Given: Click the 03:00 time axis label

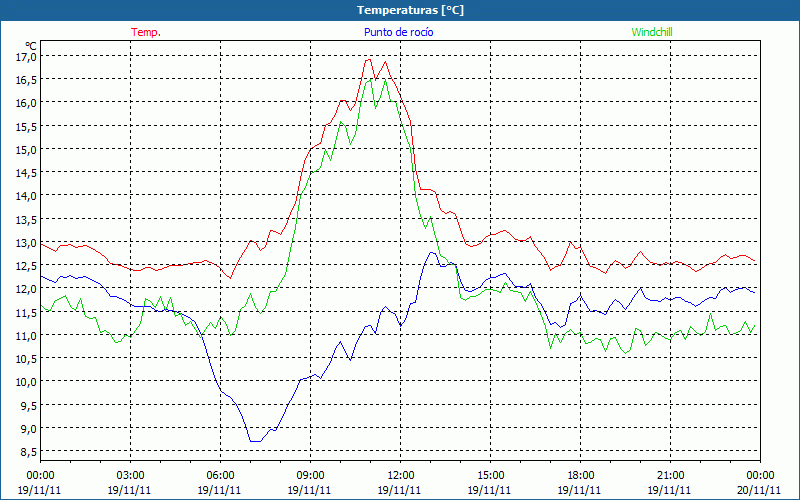Looking at the screenshot, I should pos(131,475).
